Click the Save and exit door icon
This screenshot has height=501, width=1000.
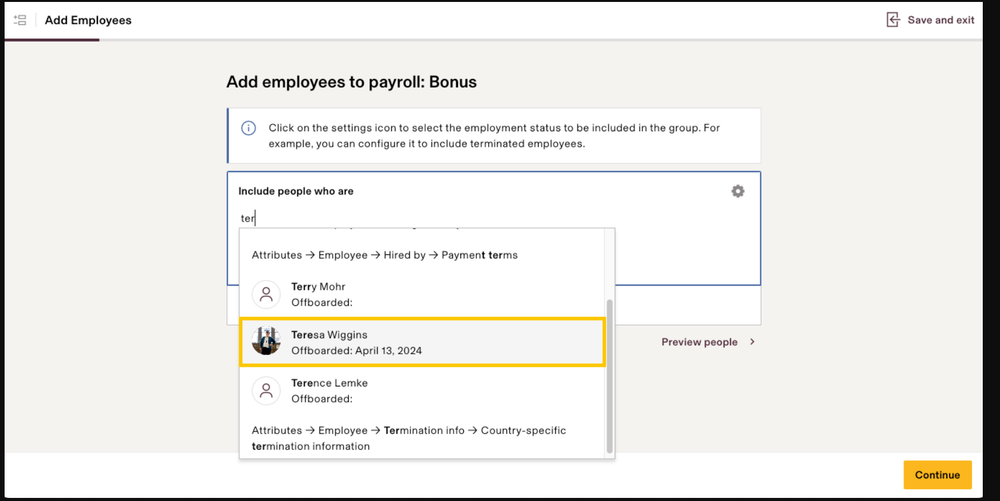893,20
